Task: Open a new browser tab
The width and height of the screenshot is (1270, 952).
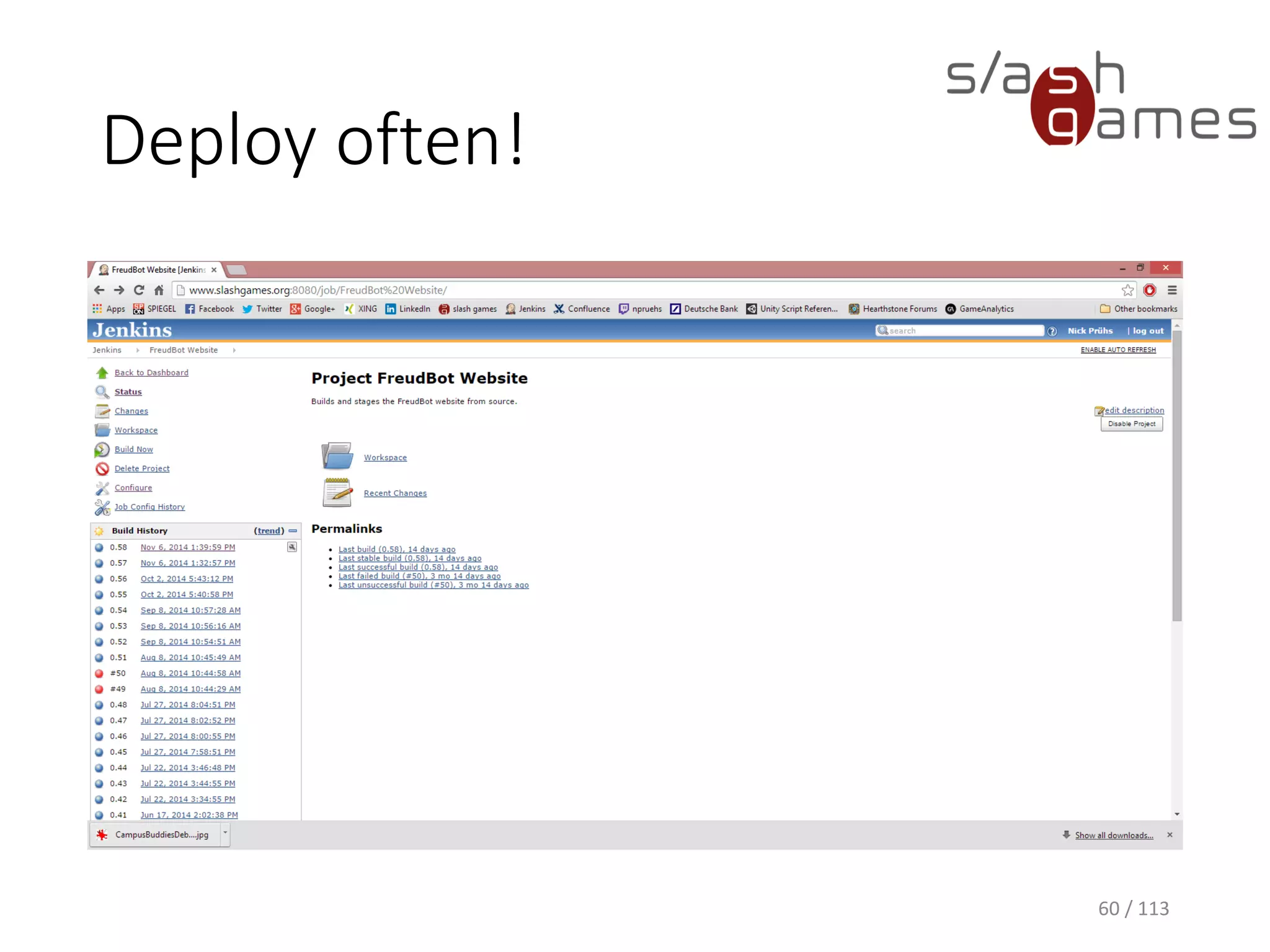Action: [x=236, y=270]
